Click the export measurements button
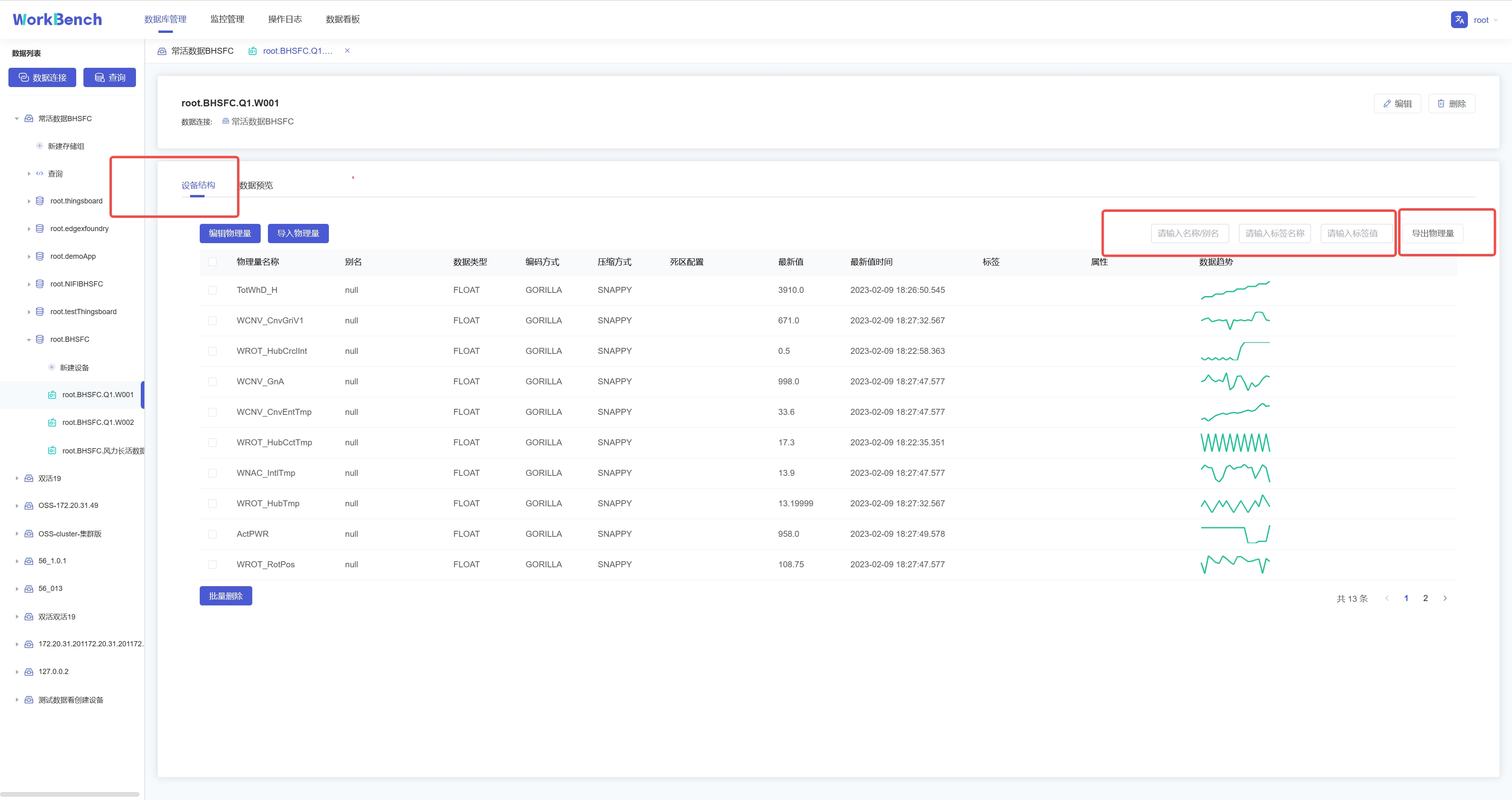The width and height of the screenshot is (1512, 800). tap(1432, 233)
